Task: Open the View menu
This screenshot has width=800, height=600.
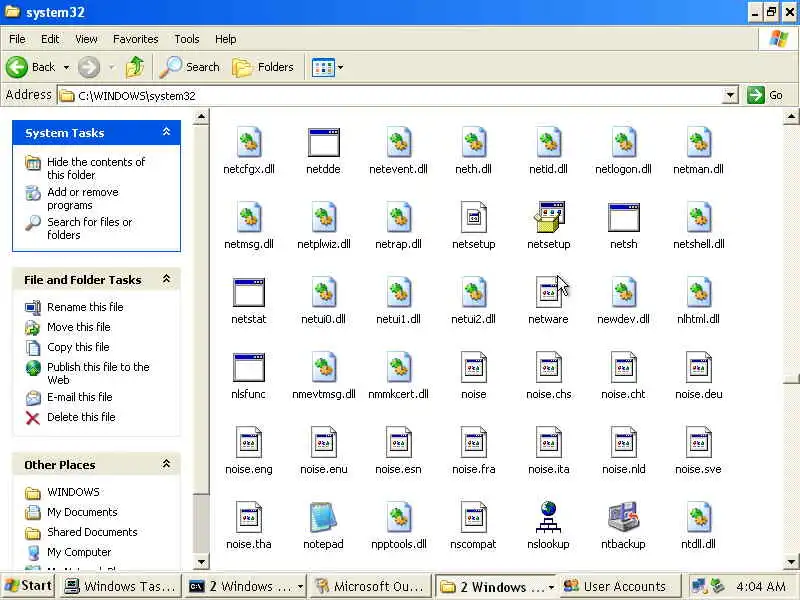Action: tap(86, 39)
